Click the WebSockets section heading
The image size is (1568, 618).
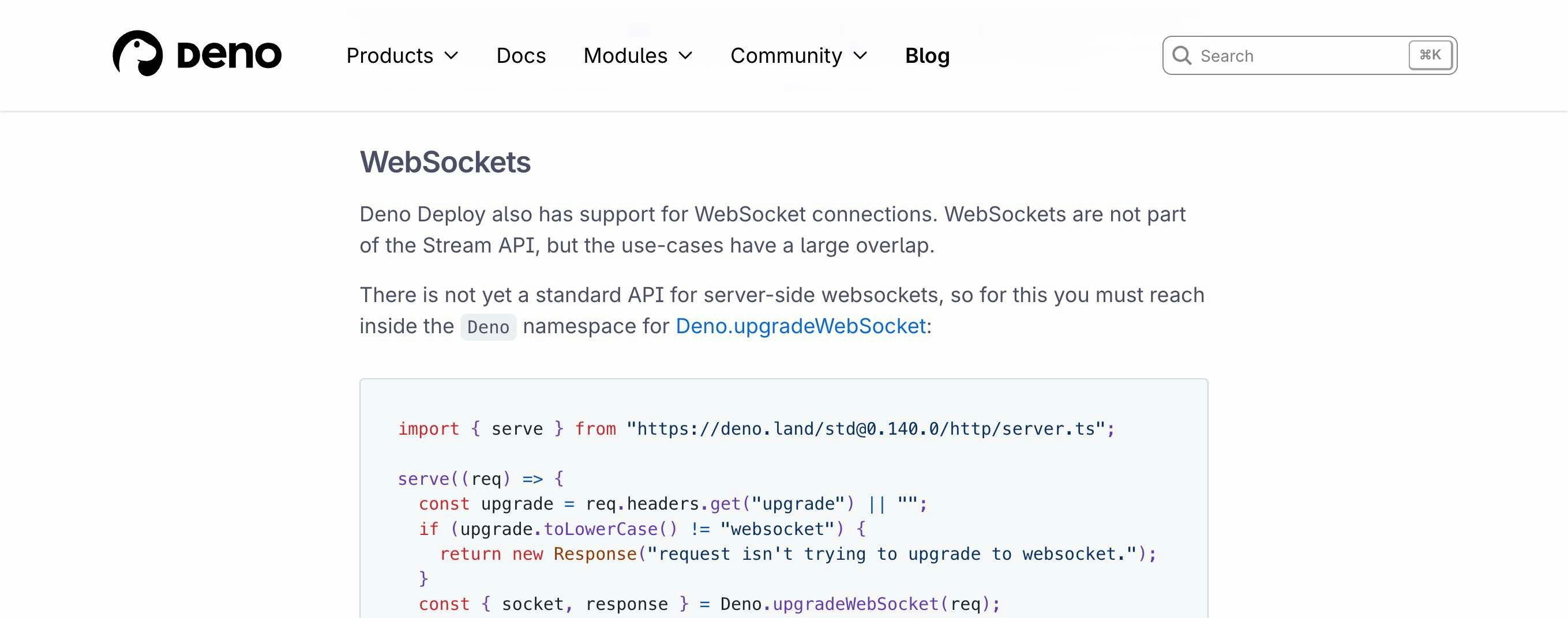coord(445,163)
